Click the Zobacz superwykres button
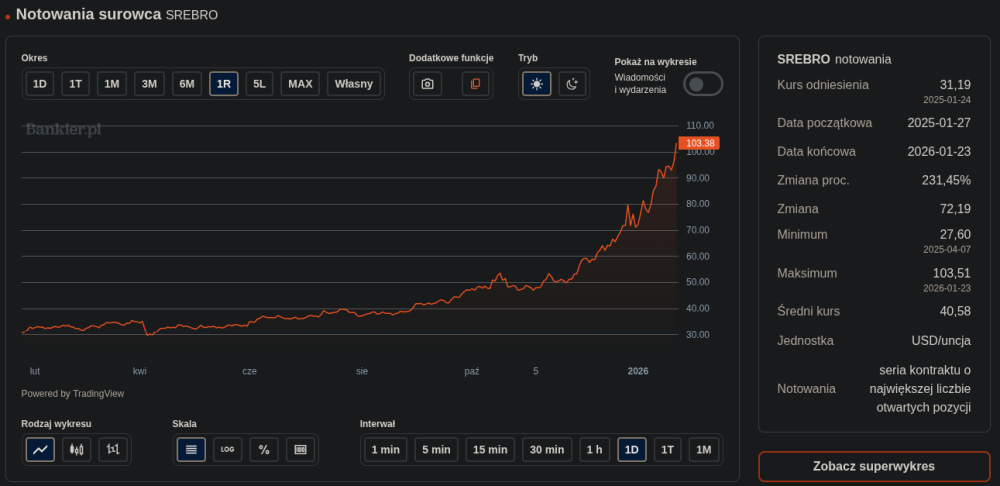Screen dimensions: 1000x486 pos(873,466)
